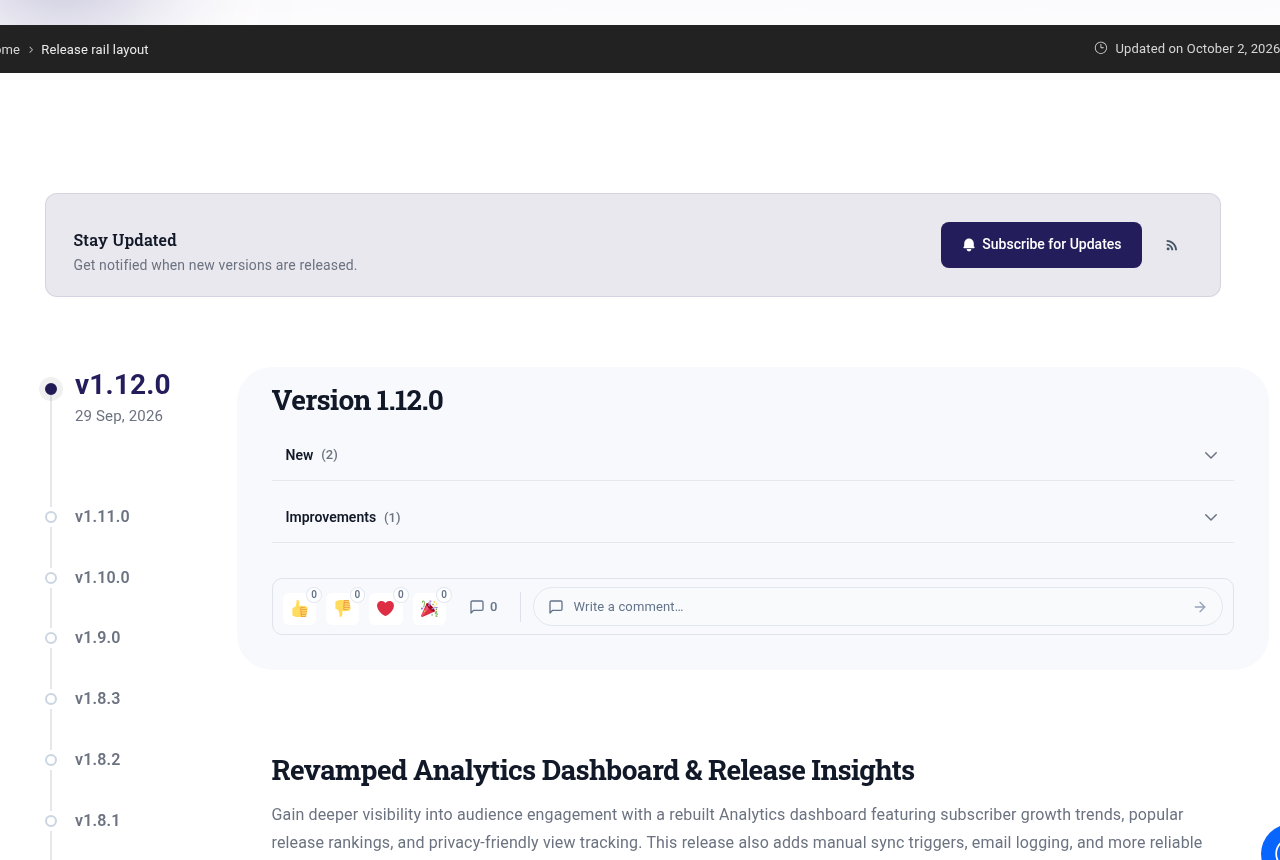Click the Revamped Analytics Dashboard heading
The height and width of the screenshot is (860, 1280).
[x=593, y=770]
